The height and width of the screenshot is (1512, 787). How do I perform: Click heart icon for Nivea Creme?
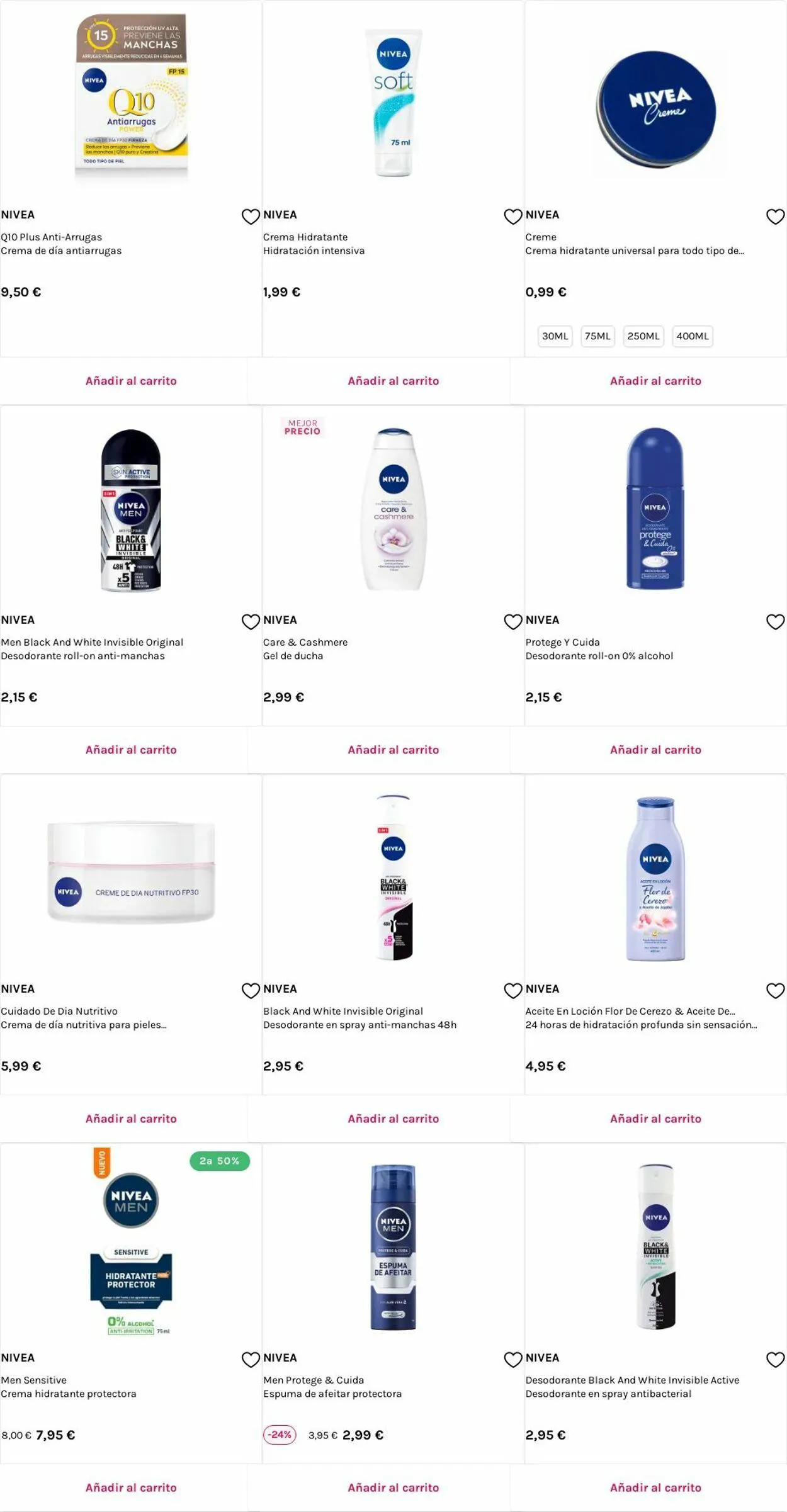pyautogui.click(x=775, y=217)
